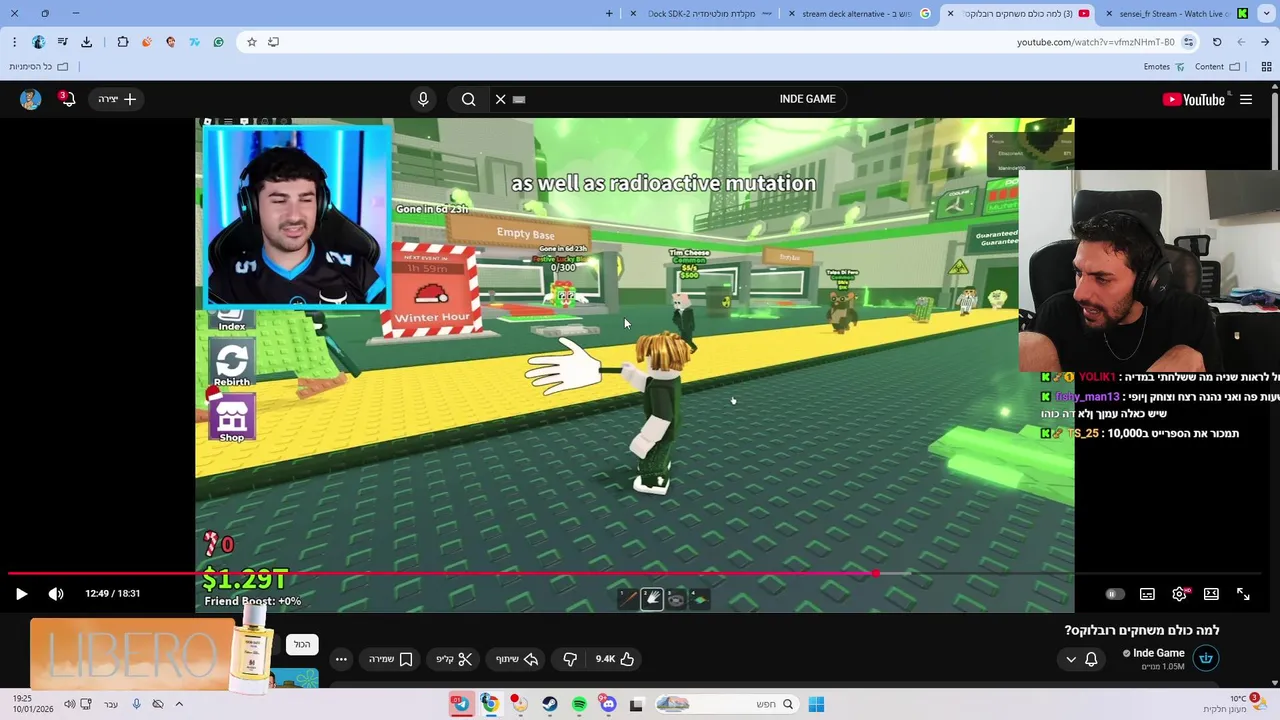The width and height of the screenshot is (1280, 720).
Task: Click Inde Game channel avatar
Action: [x=1206, y=658]
